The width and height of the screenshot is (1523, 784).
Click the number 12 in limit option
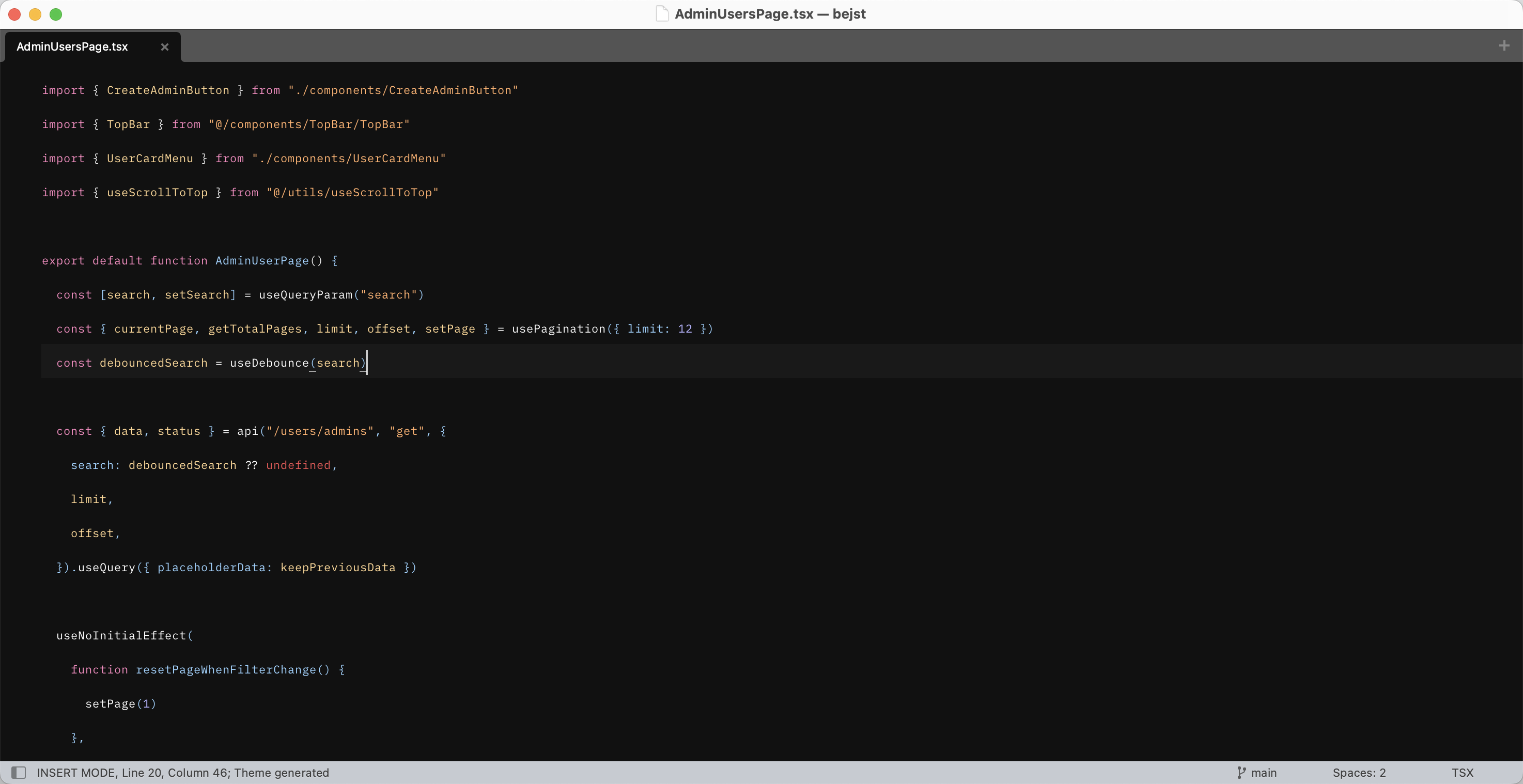point(685,329)
